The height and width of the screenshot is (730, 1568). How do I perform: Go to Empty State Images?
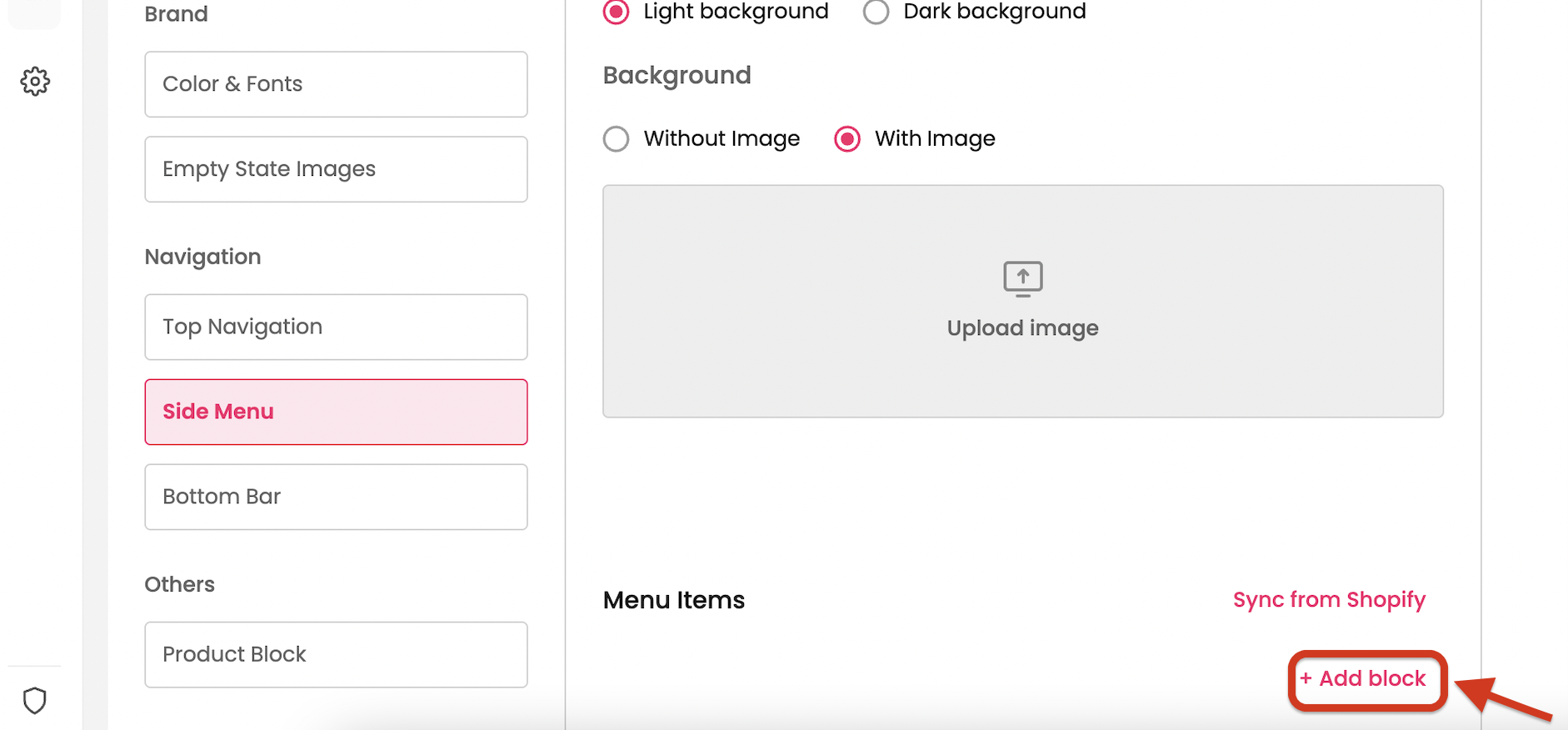click(x=336, y=169)
